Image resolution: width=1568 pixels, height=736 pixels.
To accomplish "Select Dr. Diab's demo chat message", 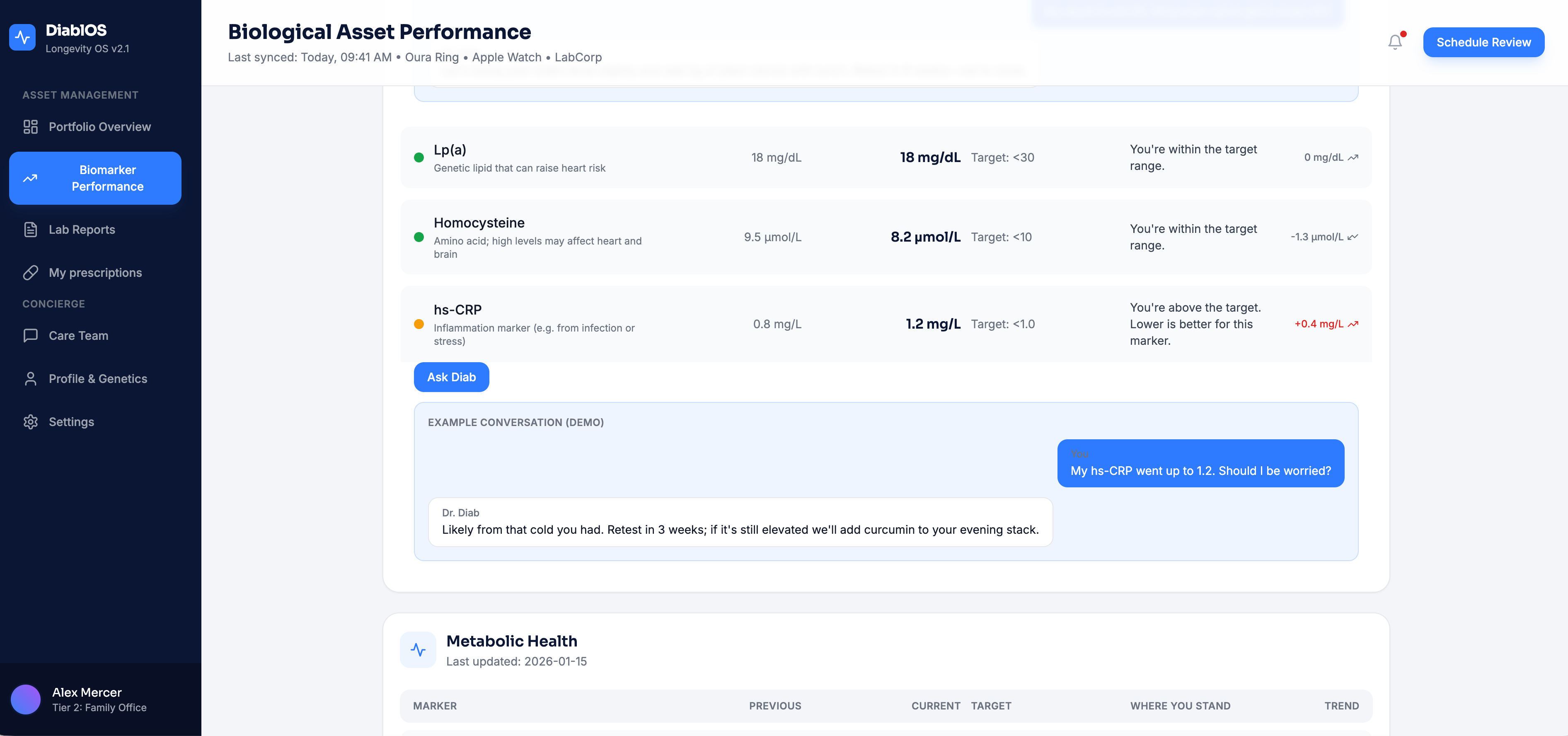I will 740,522.
